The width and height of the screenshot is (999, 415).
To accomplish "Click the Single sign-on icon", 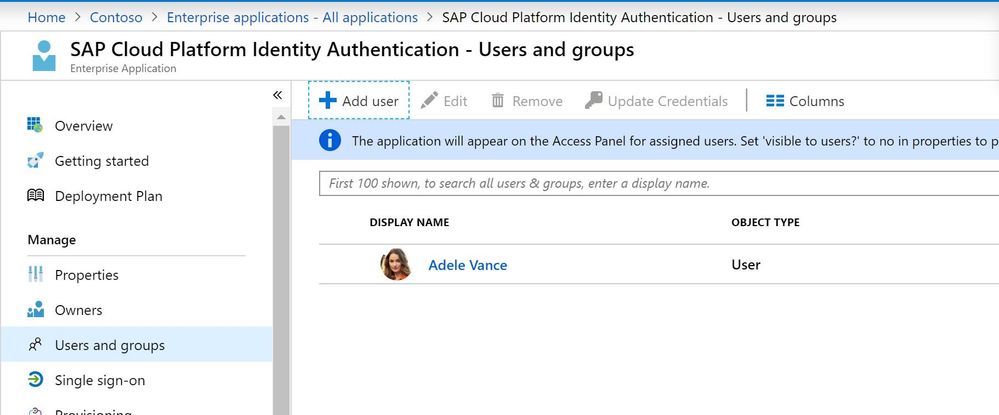I will [35, 380].
